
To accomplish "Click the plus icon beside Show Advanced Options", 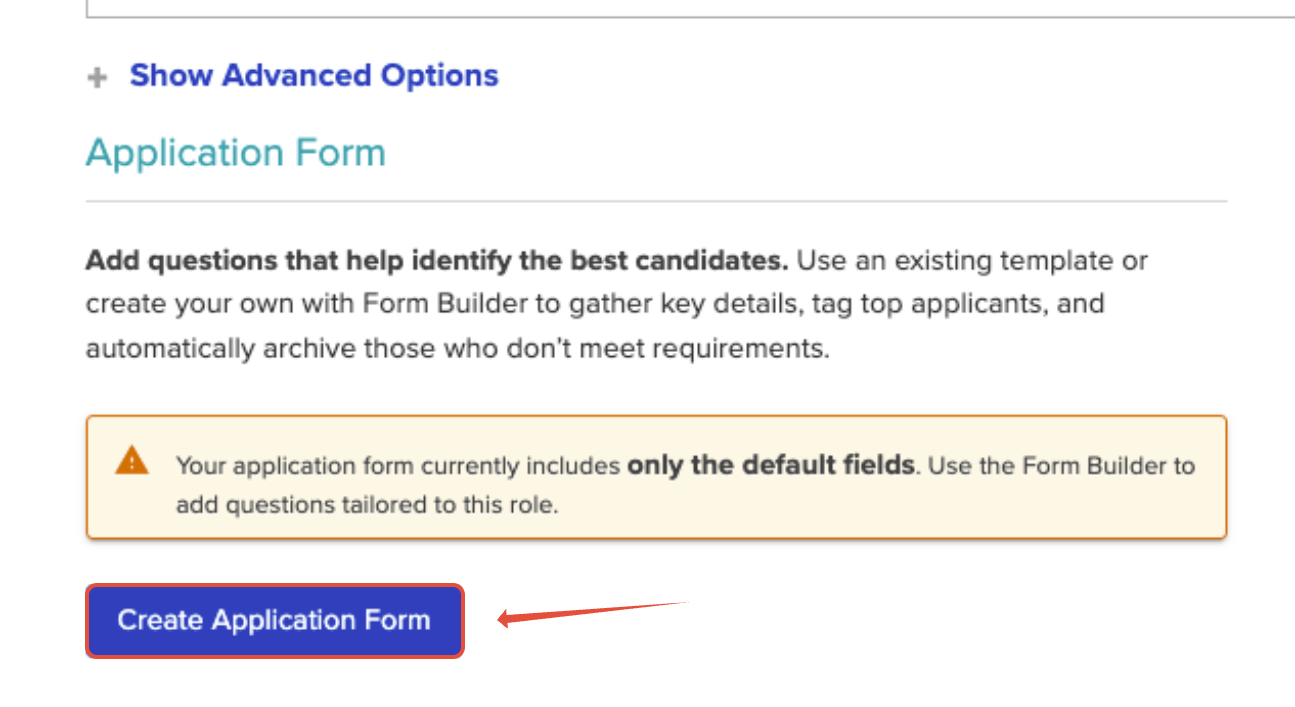I will coord(97,78).
